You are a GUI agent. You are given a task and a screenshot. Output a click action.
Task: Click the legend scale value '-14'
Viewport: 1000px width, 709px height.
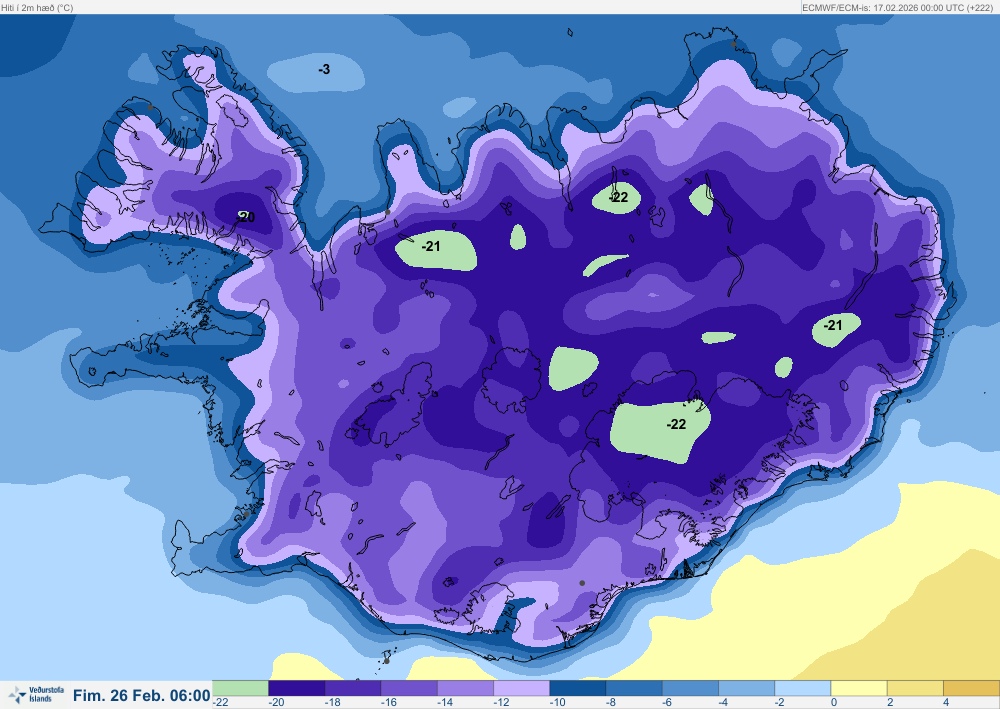445,703
